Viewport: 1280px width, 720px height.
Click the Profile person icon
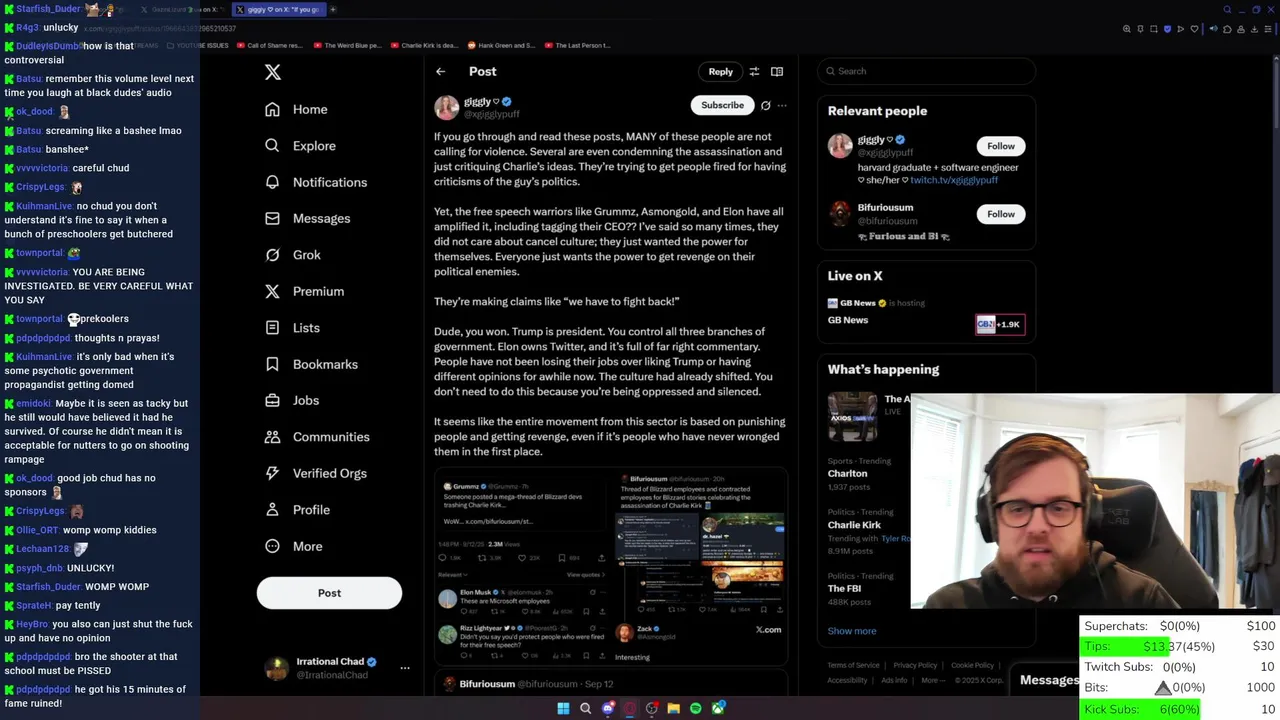pos(272,510)
